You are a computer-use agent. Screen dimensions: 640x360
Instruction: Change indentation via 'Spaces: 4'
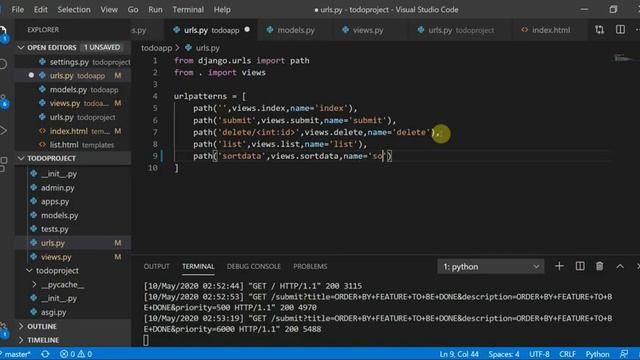pos(504,354)
